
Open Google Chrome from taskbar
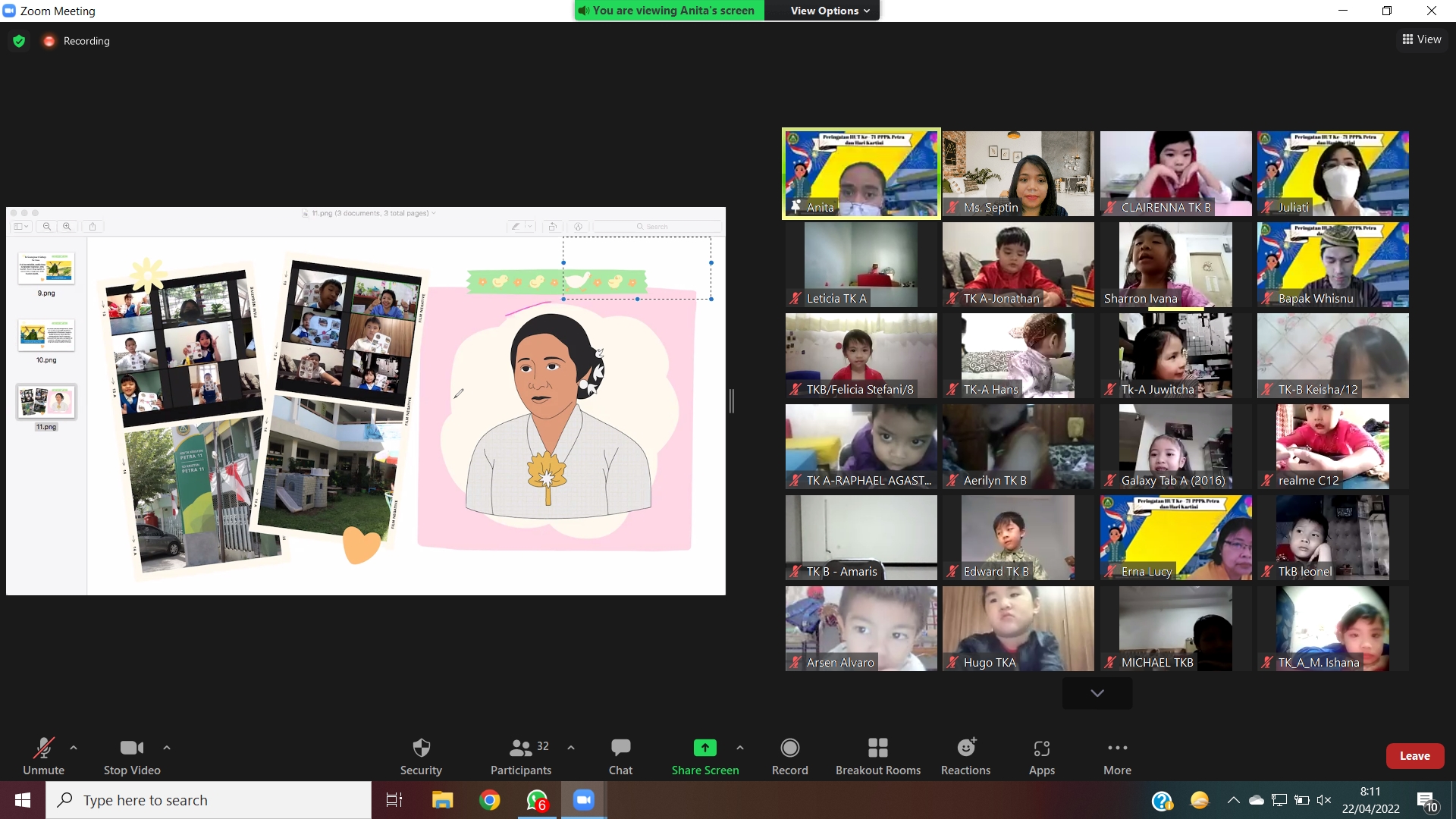pyautogui.click(x=490, y=800)
